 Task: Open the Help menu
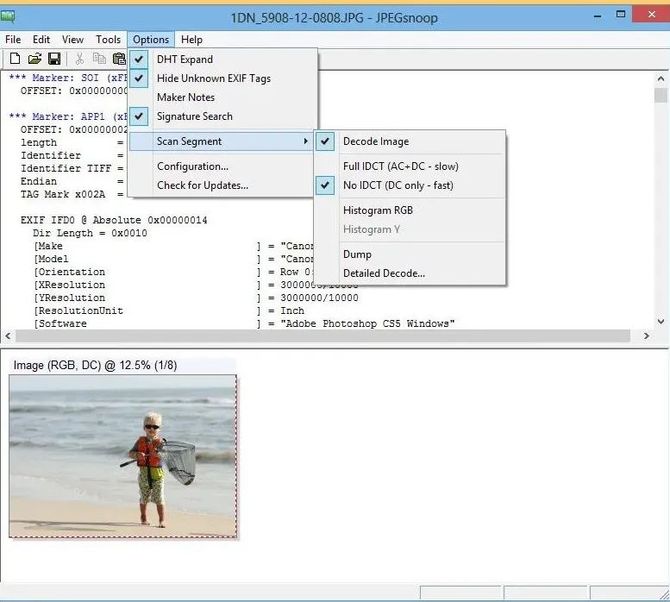(x=191, y=40)
